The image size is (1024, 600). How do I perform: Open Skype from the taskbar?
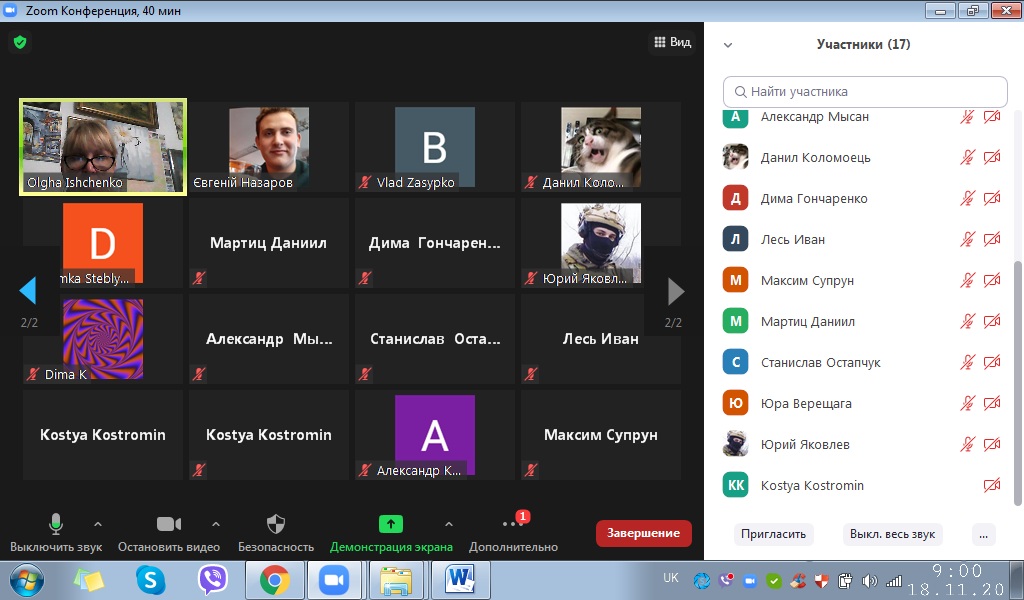(x=151, y=579)
